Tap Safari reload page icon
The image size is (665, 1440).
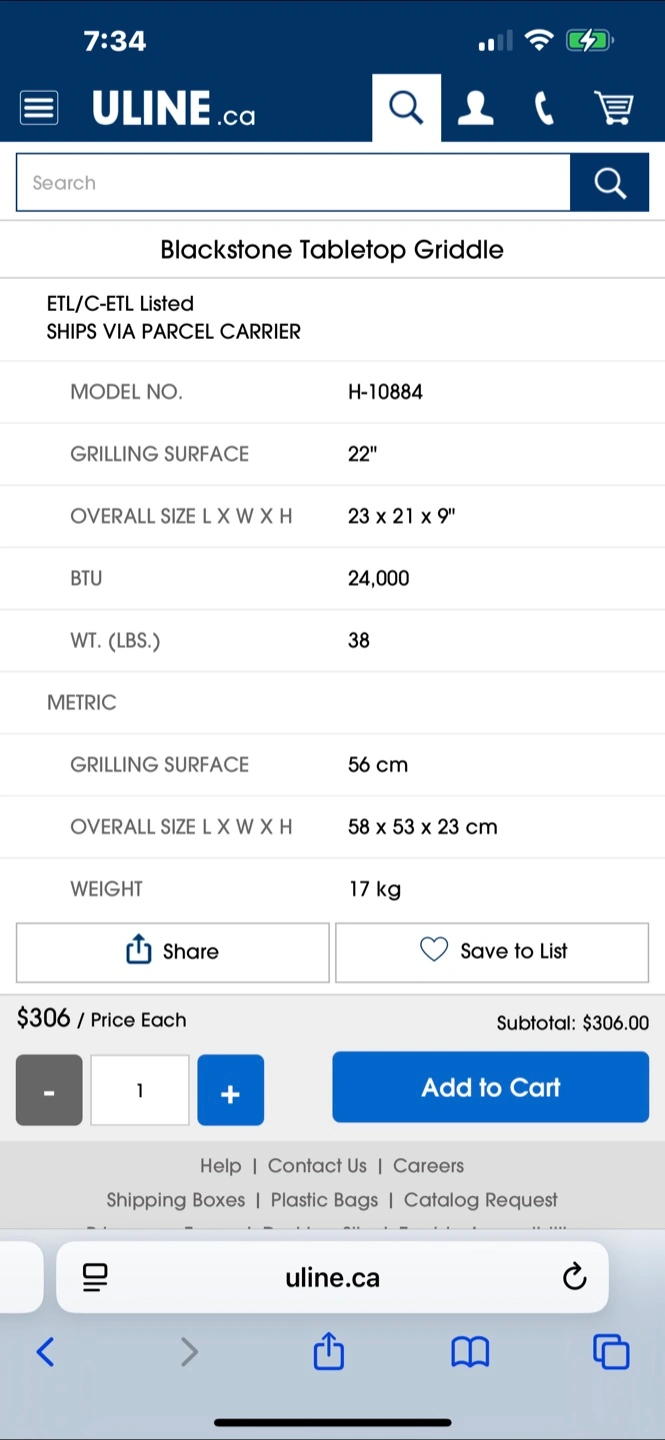click(574, 1277)
